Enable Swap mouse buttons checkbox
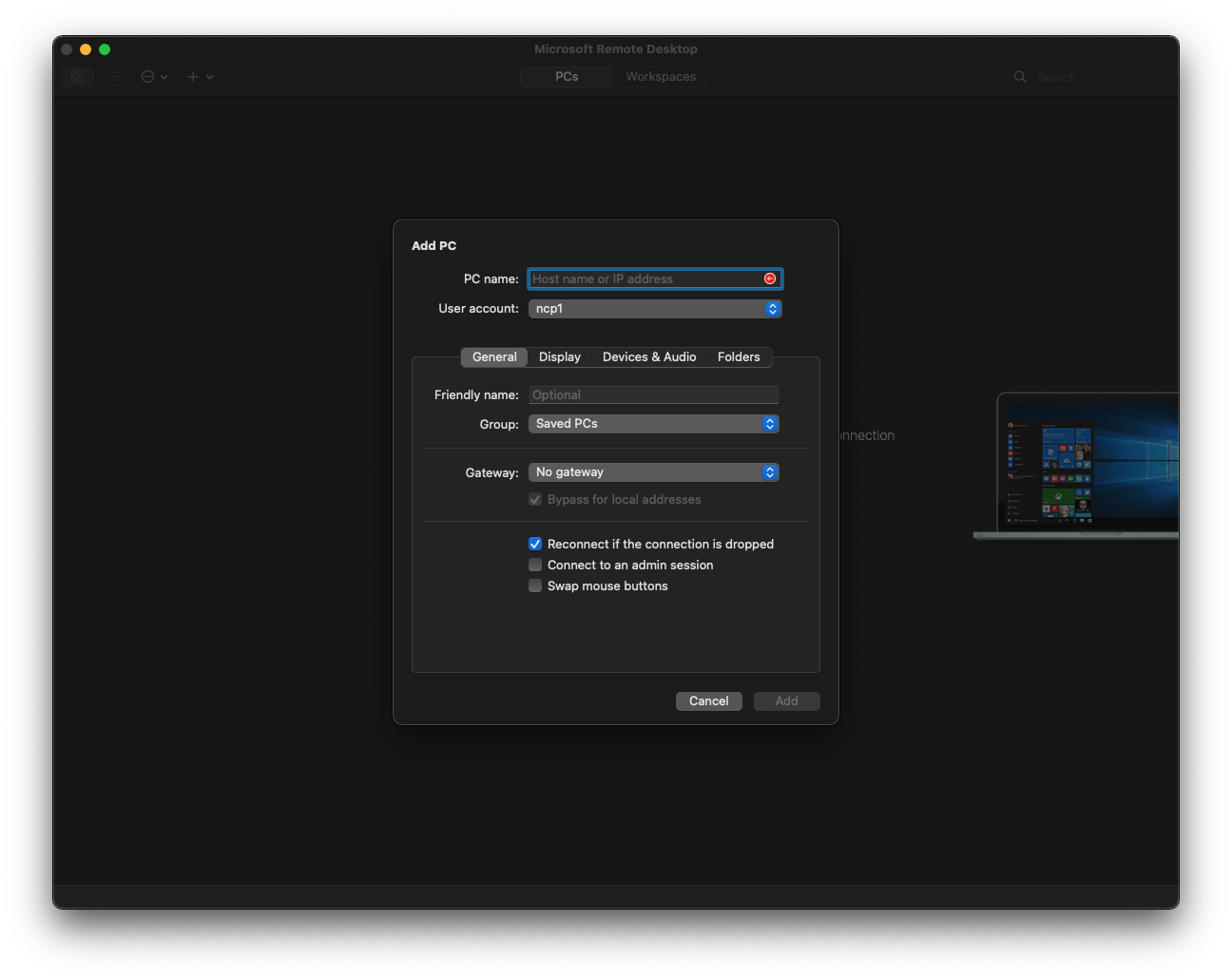Image resolution: width=1232 pixels, height=979 pixels. pos(535,585)
